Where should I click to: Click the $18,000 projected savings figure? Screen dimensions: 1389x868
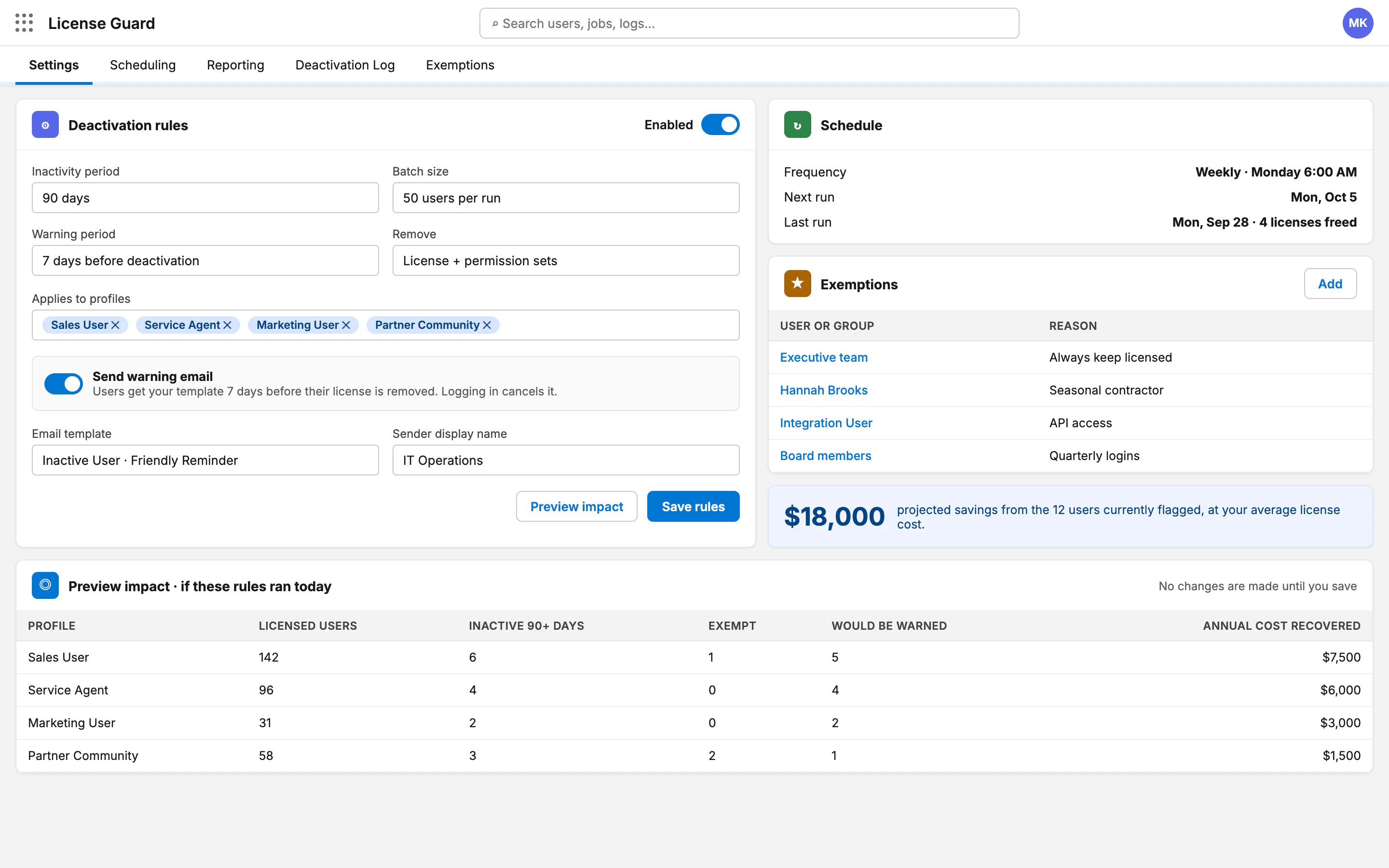point(834,516)
